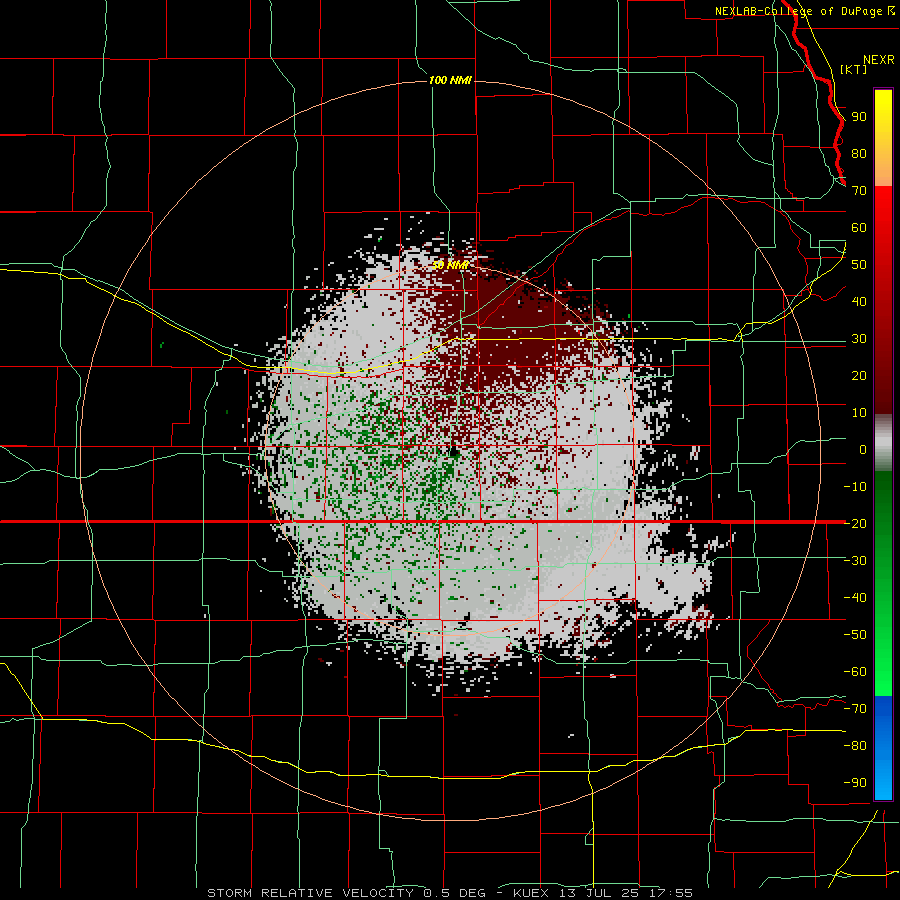The width and height of the screenshot is (900, 900).
Task: Click the "20" value on velocity scale
Action: click(x=859, y=376)
